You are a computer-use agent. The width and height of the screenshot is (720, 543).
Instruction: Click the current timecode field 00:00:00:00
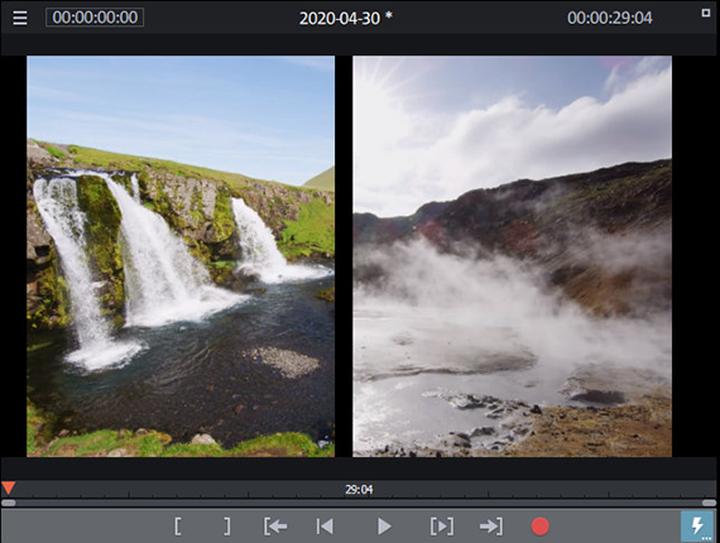pos(95,18)
